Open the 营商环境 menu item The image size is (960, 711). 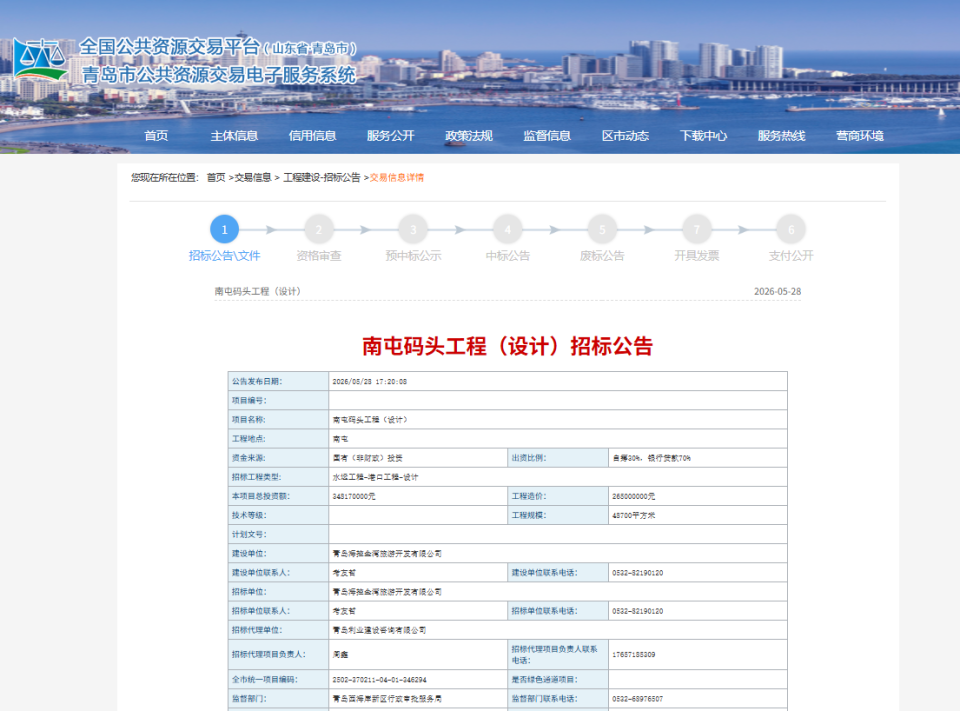pos(860,136)
